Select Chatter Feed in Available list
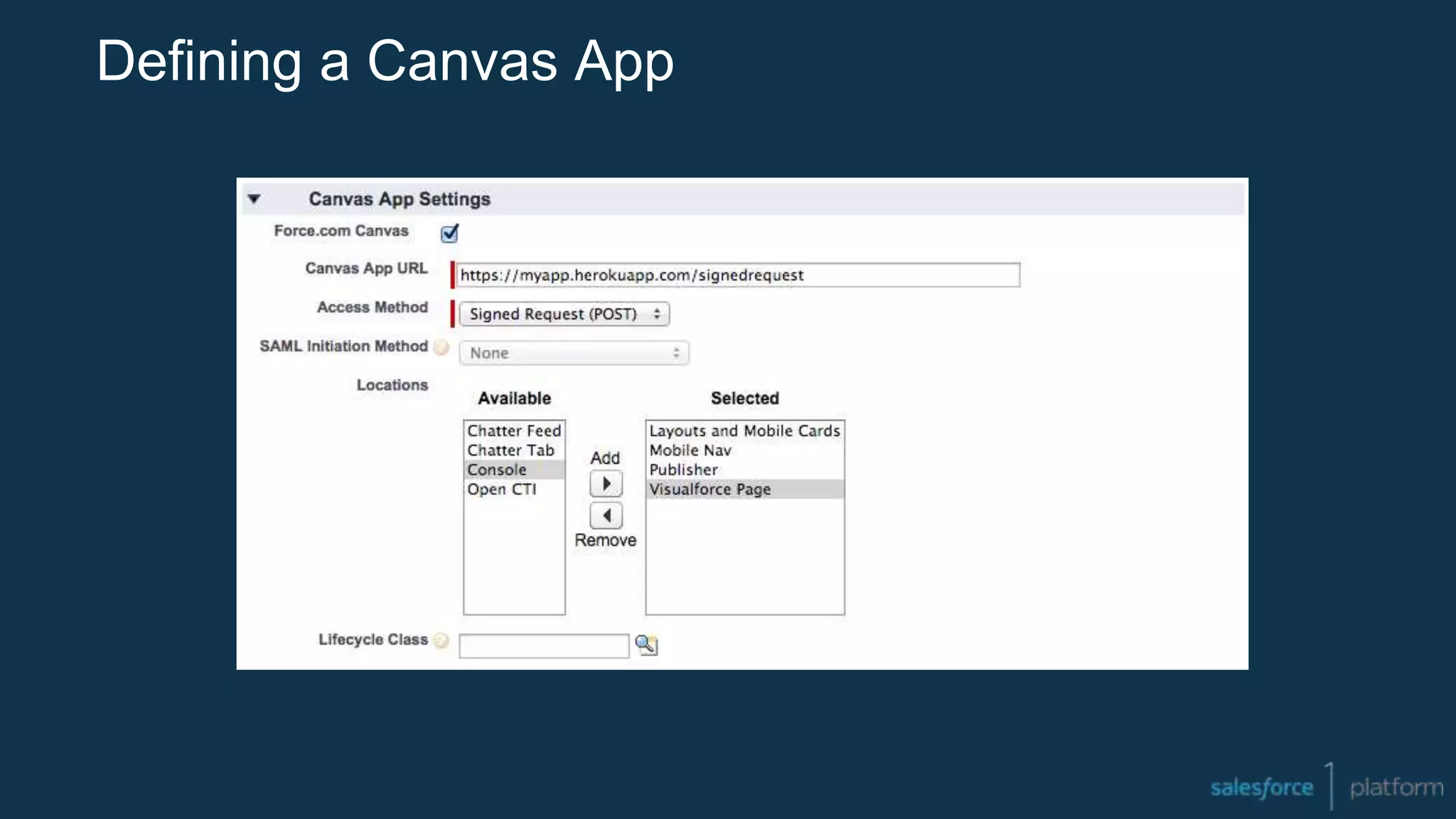This screenshot has width=1456, height=819. (x=514, y=431)
